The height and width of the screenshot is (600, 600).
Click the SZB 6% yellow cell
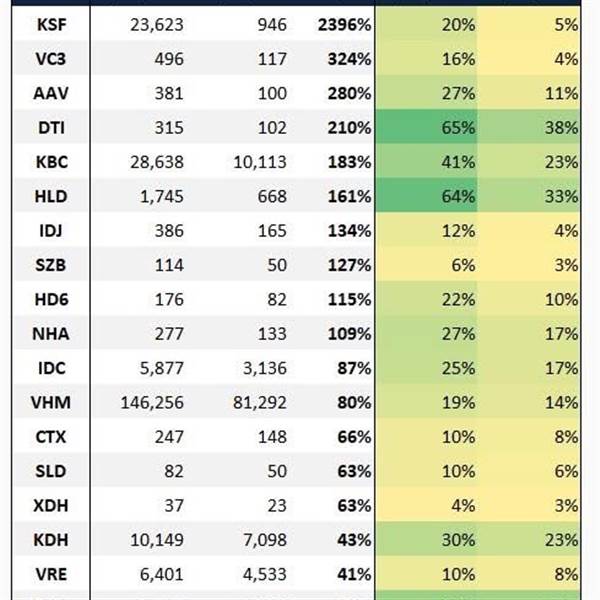[x=426, y=265]
